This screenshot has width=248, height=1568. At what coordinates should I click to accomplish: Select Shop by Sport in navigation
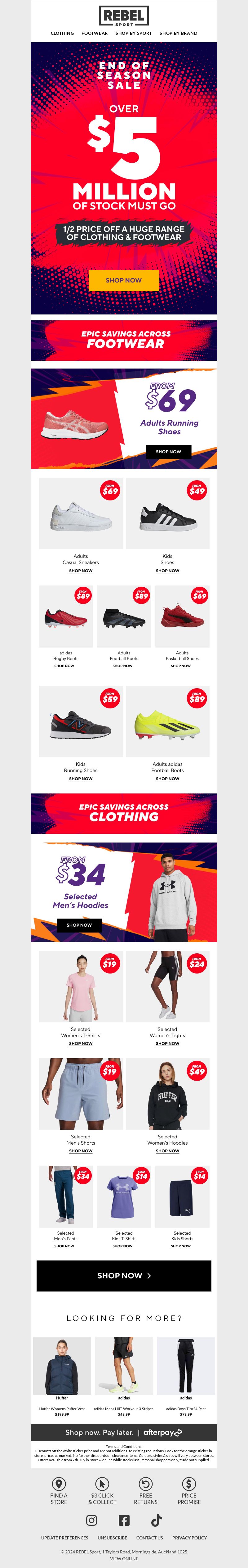[134, 34]
